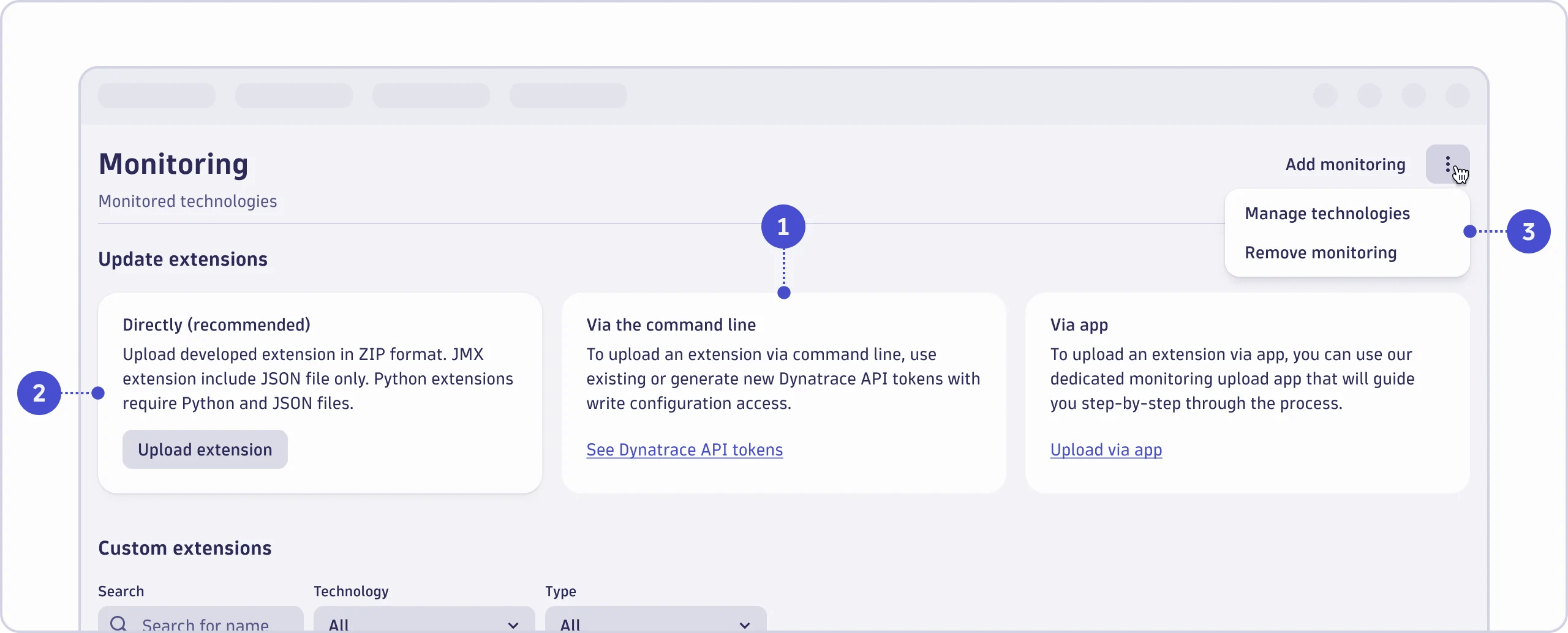
Task: Click the numbered step marker 2
Action: coord(39,392)
